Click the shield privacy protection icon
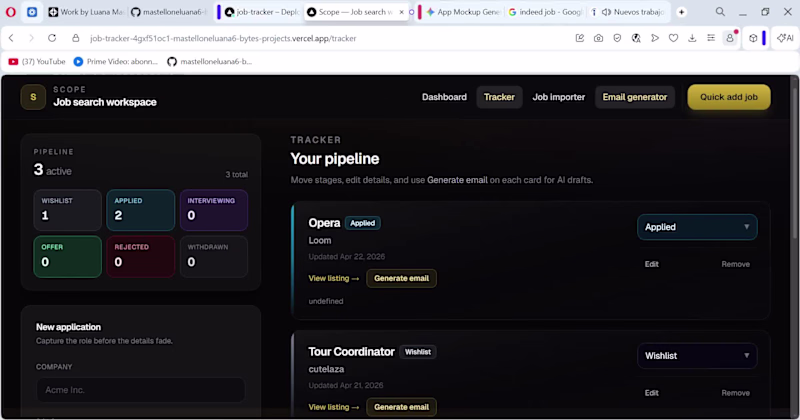This screenshot has width=800, height=420. 617,38
